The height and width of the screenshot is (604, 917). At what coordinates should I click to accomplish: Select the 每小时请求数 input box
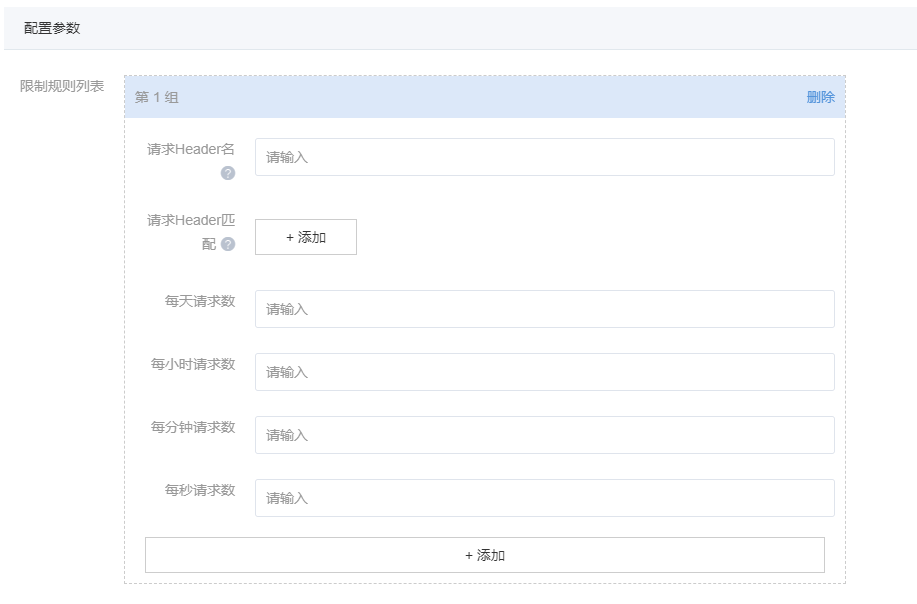tap(544, 372)
